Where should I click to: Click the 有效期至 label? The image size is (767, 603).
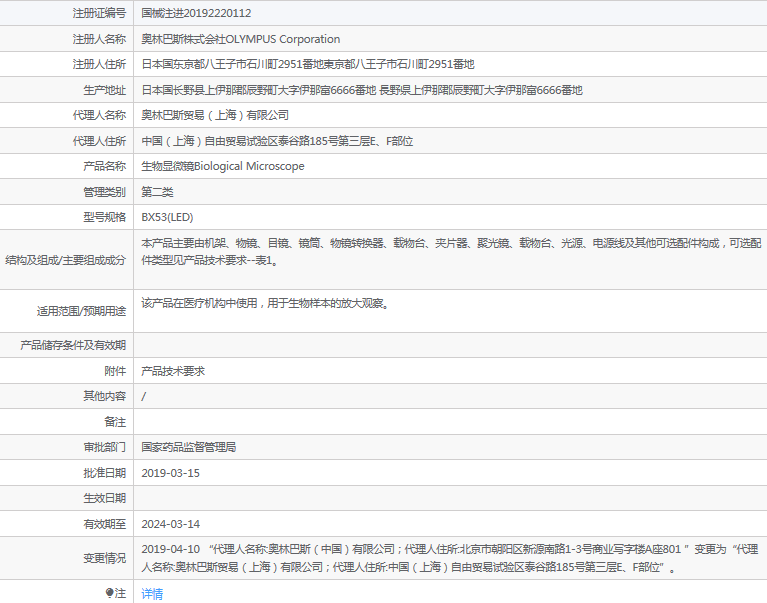[x=105, y=524]
